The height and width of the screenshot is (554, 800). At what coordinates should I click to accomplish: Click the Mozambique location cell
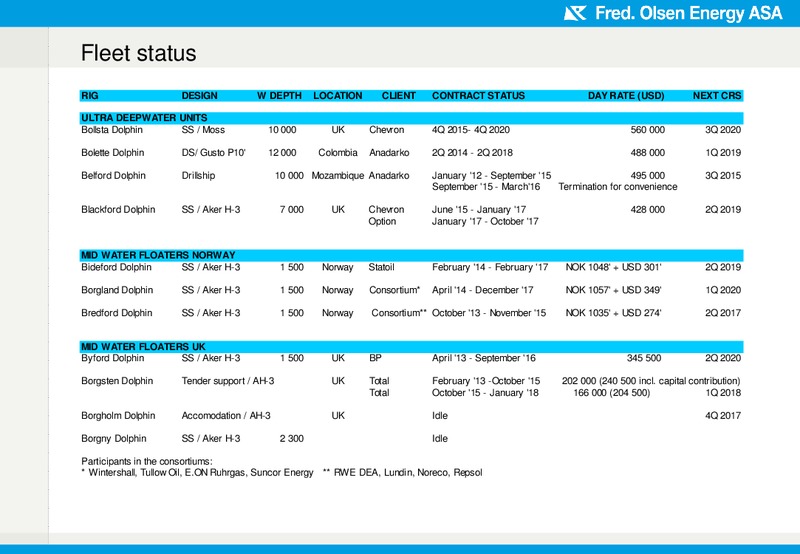pos(338,175)
